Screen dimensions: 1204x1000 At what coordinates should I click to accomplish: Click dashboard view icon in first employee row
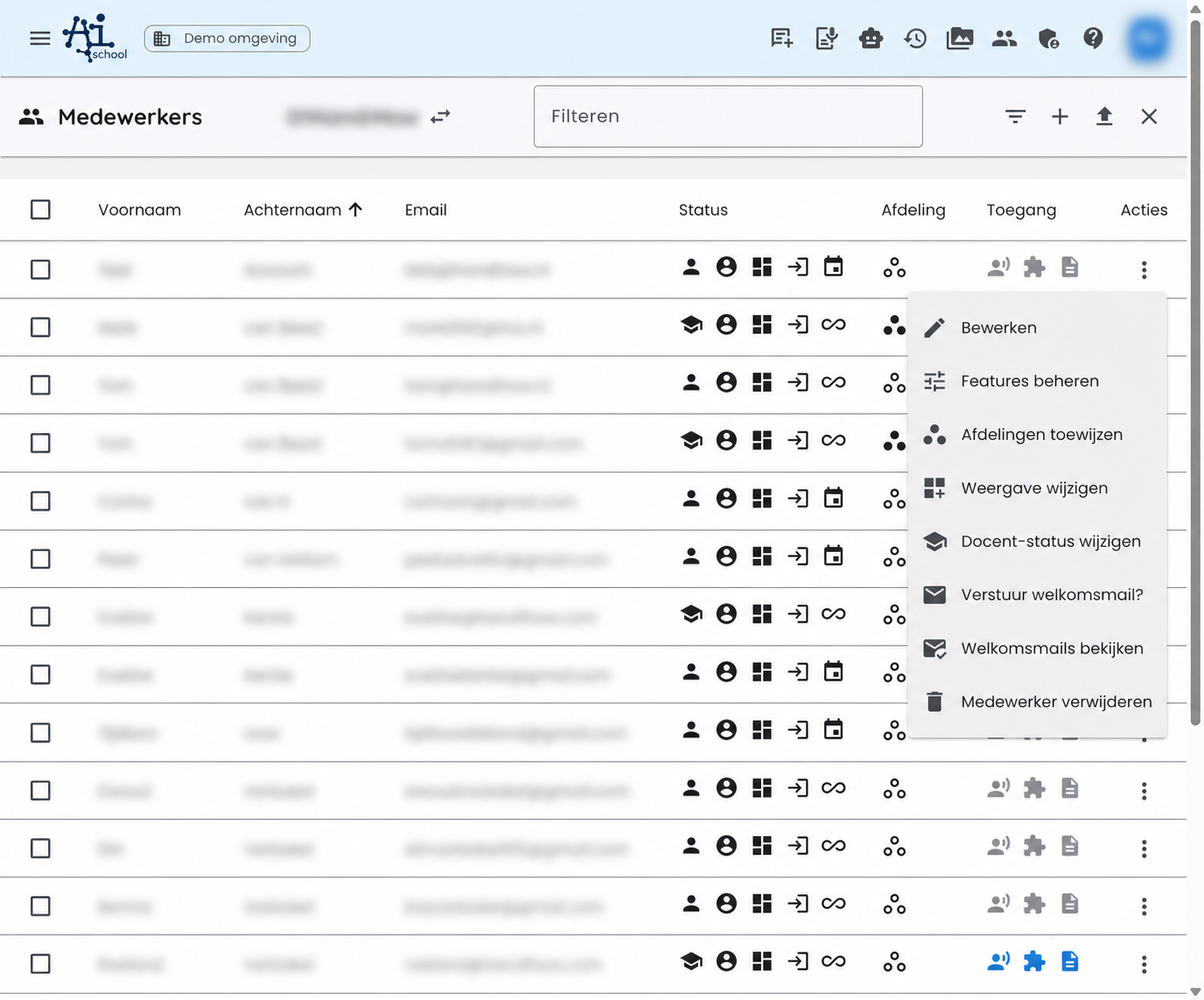(762, 267)
